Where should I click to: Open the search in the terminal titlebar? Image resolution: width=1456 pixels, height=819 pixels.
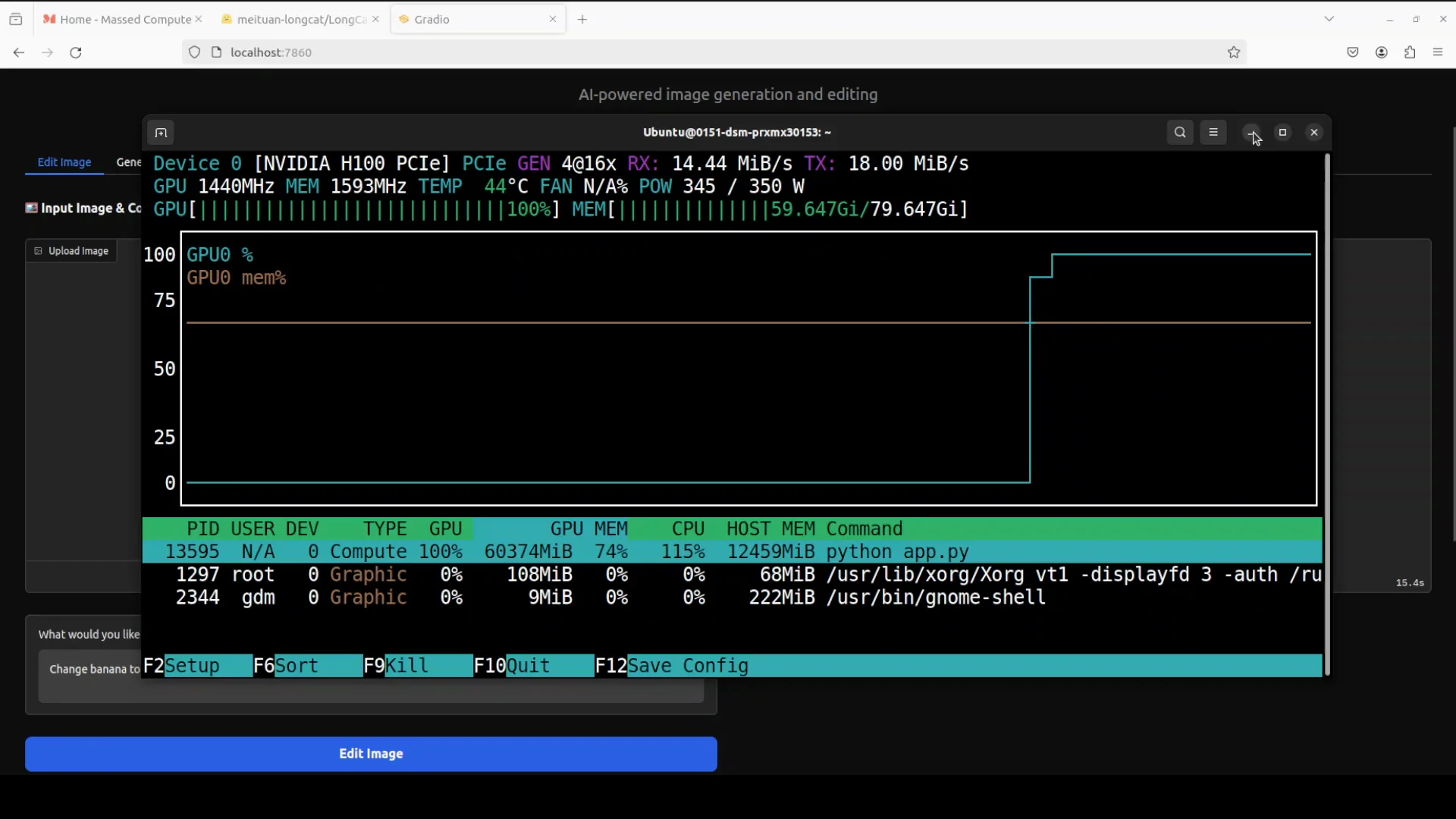(x=1180, y=132)
